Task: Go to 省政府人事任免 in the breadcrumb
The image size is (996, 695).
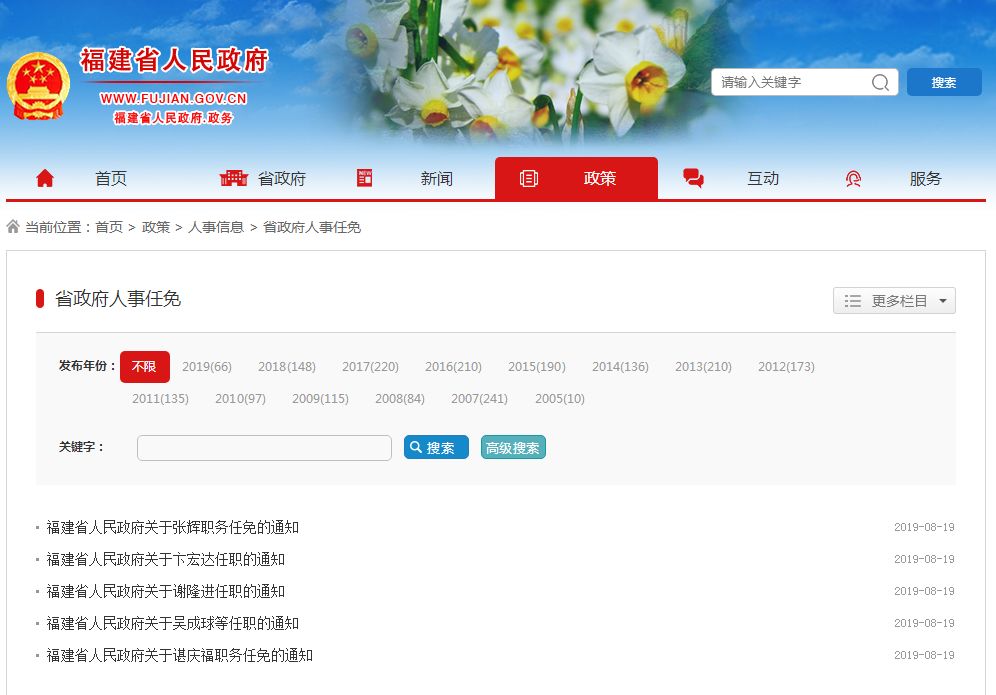Action: (312, 227)
